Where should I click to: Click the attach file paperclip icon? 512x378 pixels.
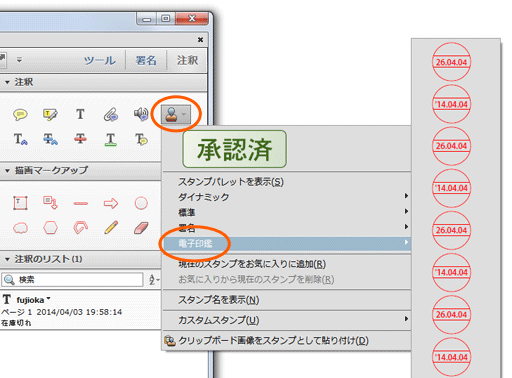pyautogui.click(x=111, y=114)
